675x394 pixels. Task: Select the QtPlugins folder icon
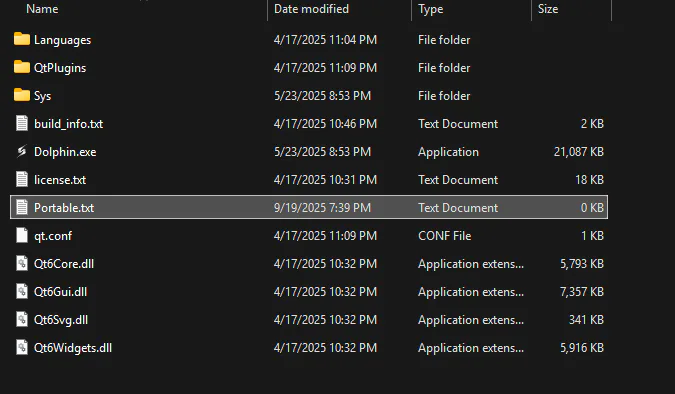click(22, 67)
